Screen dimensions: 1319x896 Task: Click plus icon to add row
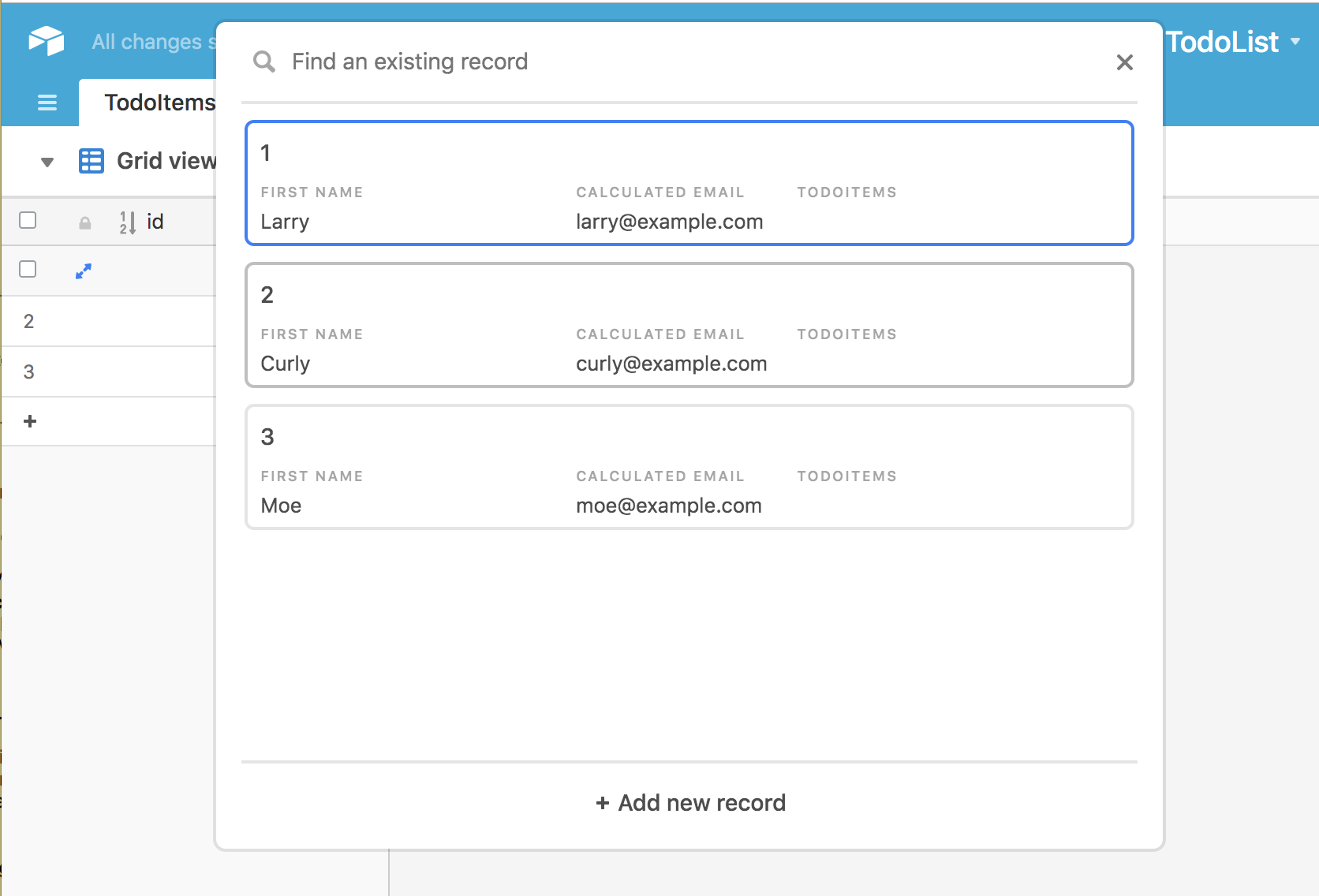[30, 421]
